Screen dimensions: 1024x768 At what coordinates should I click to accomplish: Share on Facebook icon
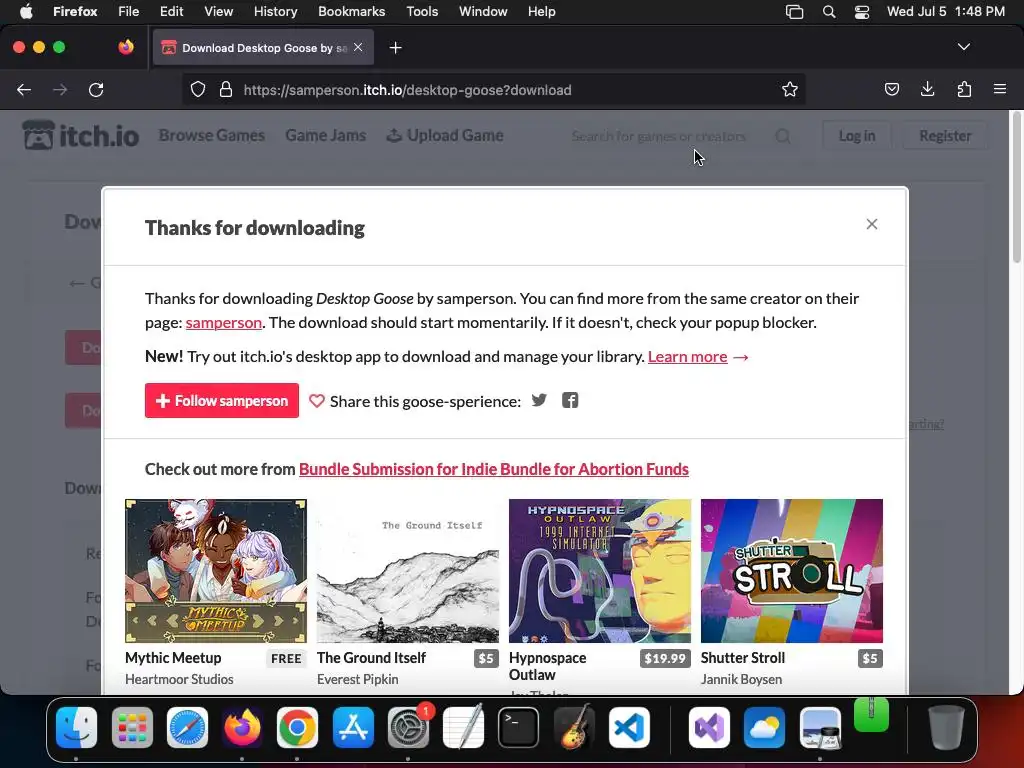point(570,400)
